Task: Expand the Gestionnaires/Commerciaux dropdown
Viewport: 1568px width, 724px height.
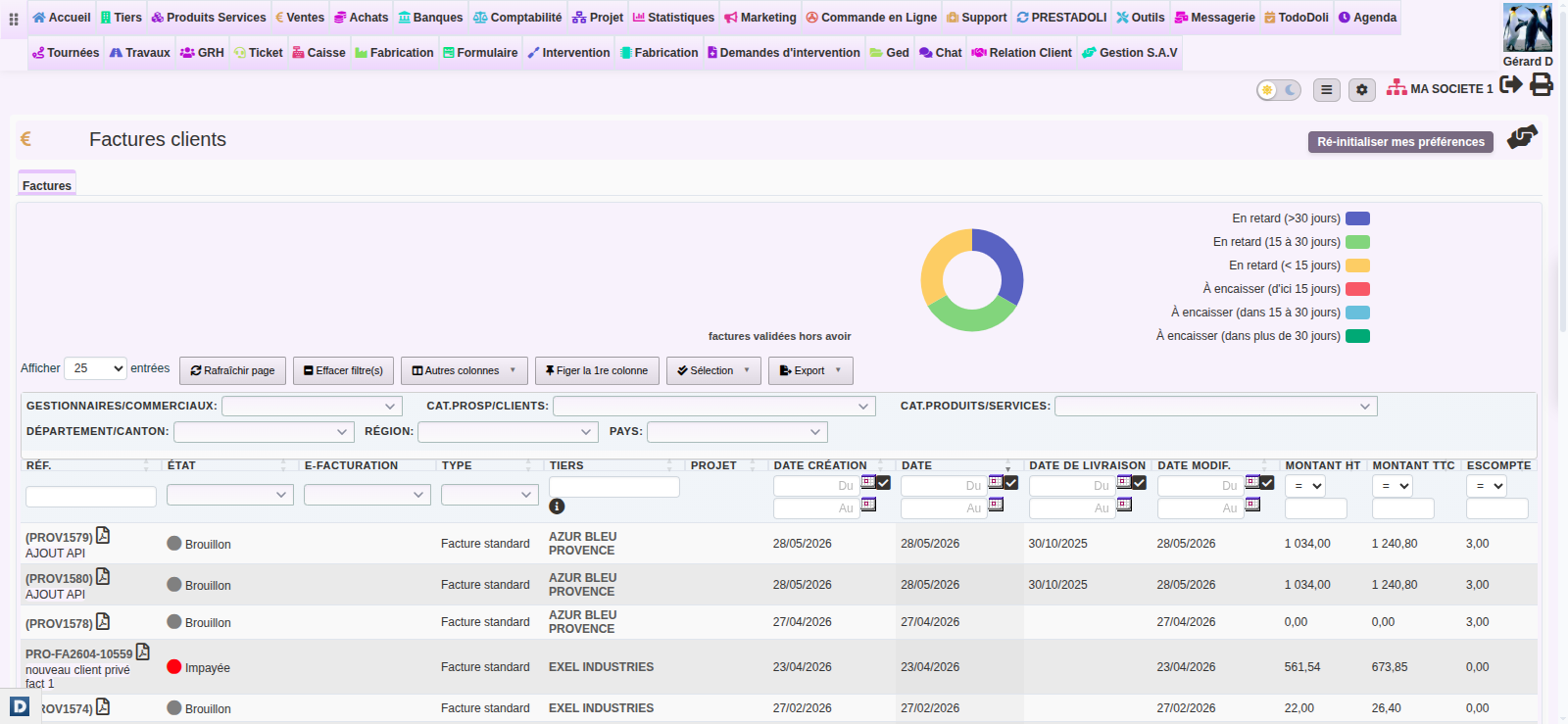Action: [x=312, y=406]
